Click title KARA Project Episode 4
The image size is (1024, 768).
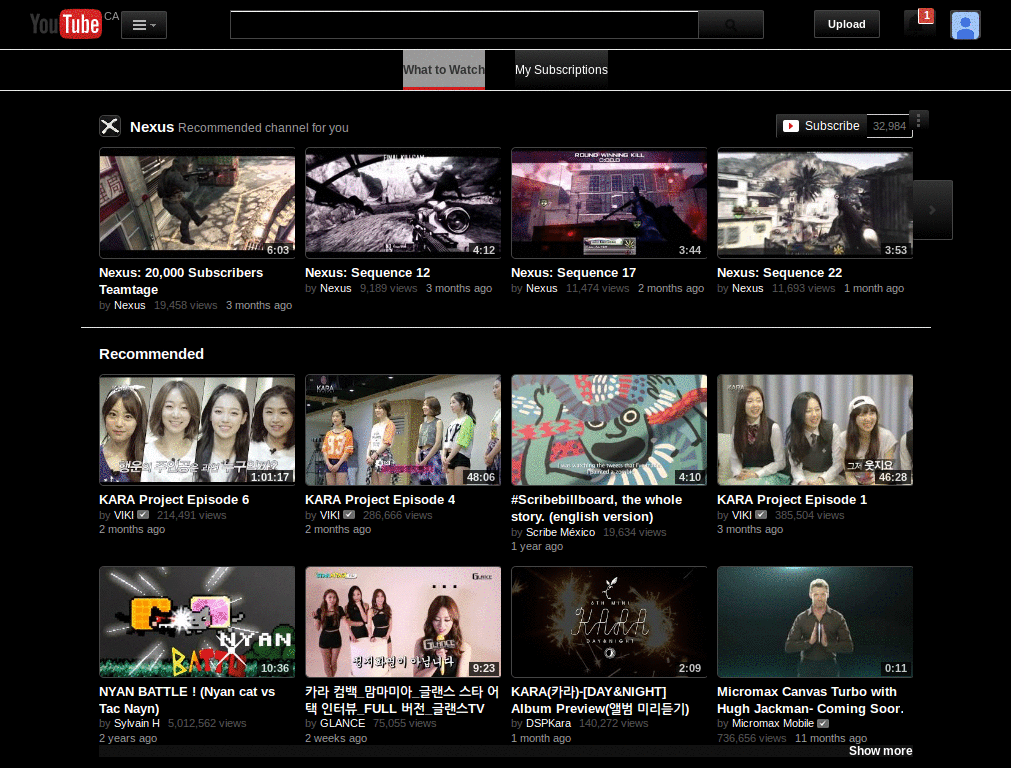click(x=380, y=500)
